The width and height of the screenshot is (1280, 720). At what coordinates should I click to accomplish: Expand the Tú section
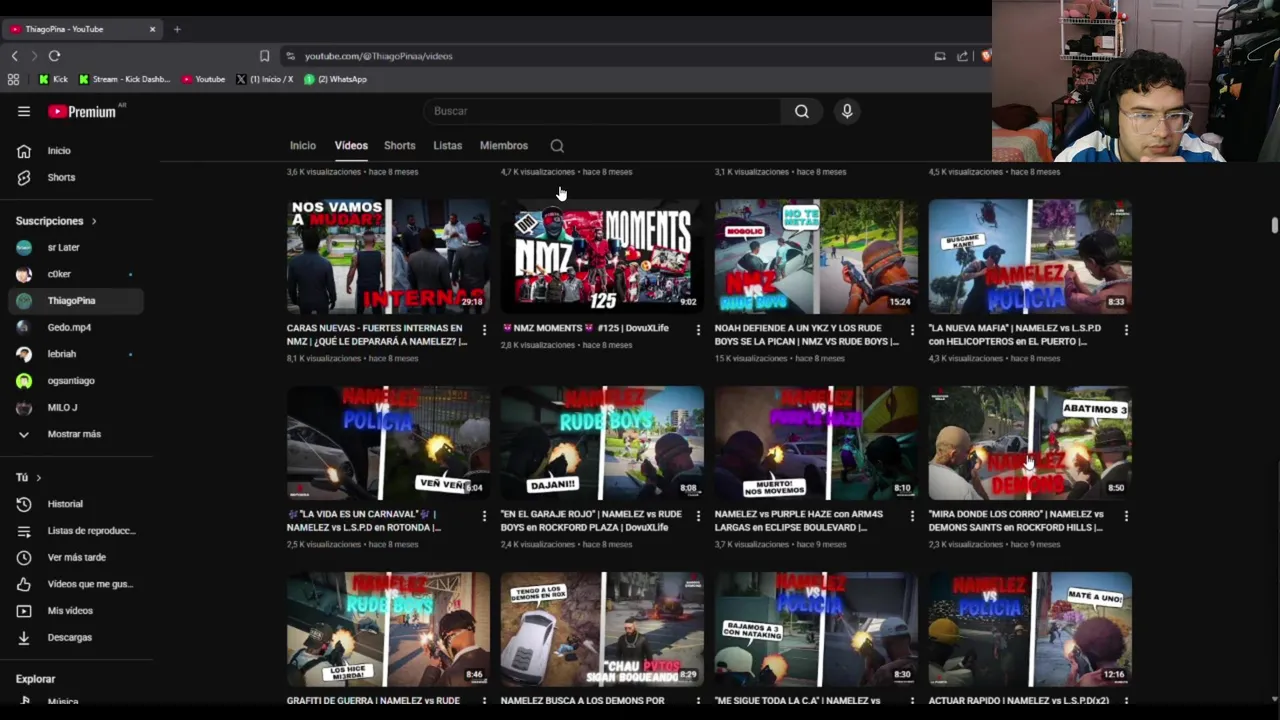click(29, 478)
